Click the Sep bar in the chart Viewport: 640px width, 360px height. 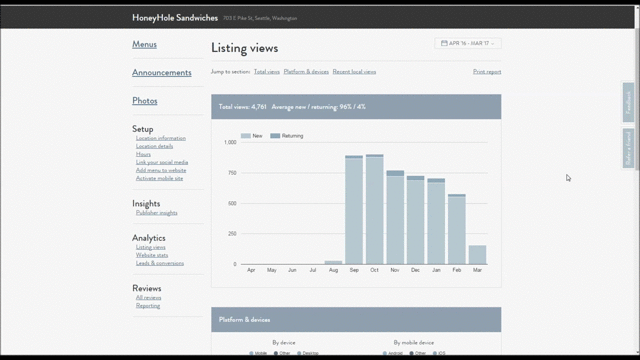pyautogui.click(x=354, y=210)
